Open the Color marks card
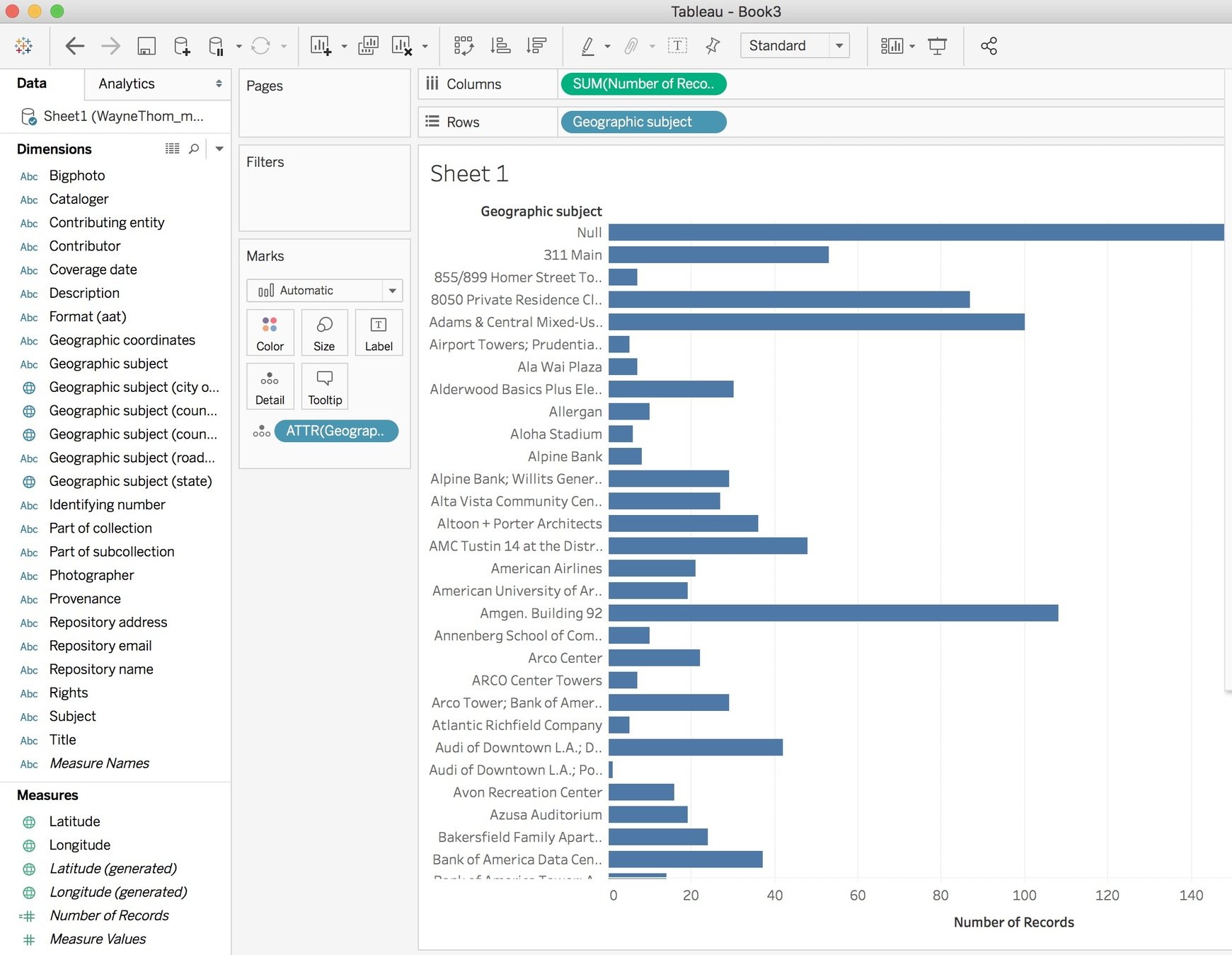 point(270,332)
